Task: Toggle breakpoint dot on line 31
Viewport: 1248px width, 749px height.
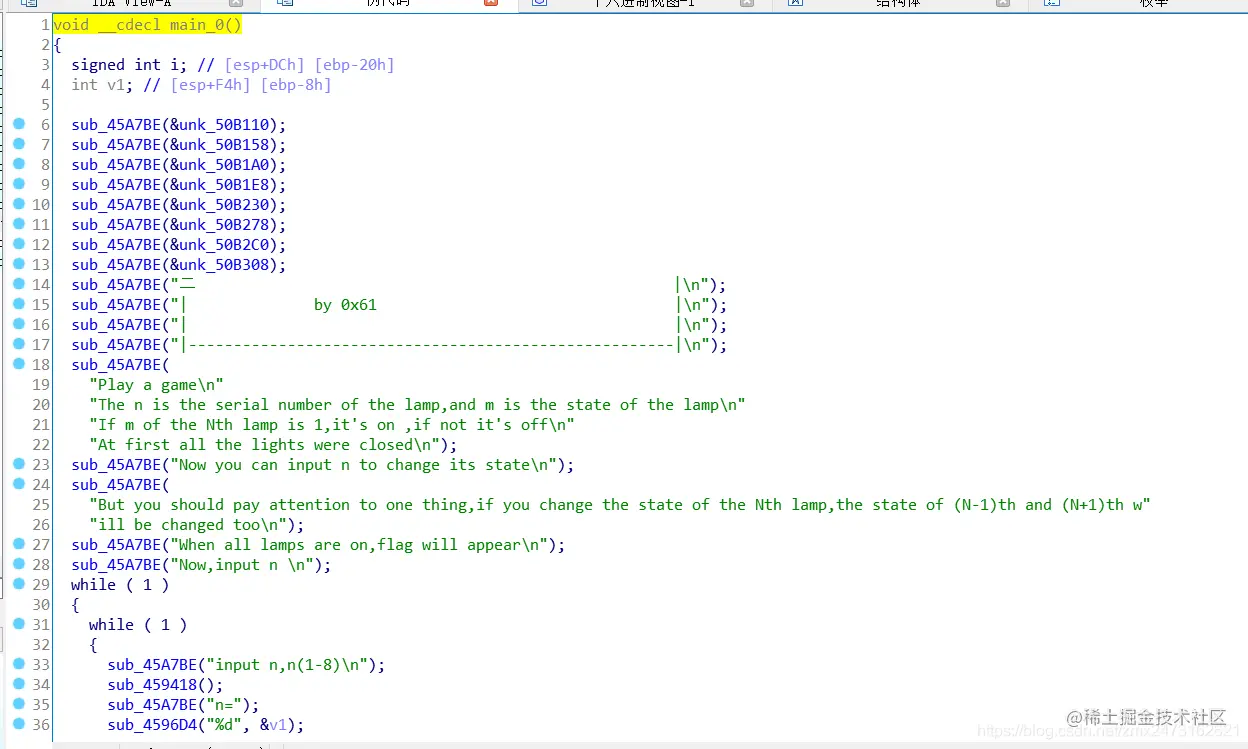Action: [x=18, y=624]
